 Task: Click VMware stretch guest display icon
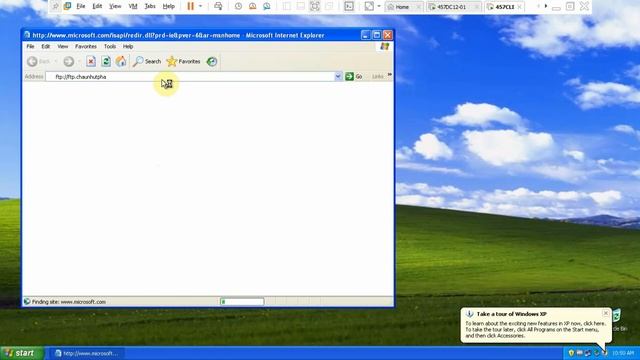point(369,6)
